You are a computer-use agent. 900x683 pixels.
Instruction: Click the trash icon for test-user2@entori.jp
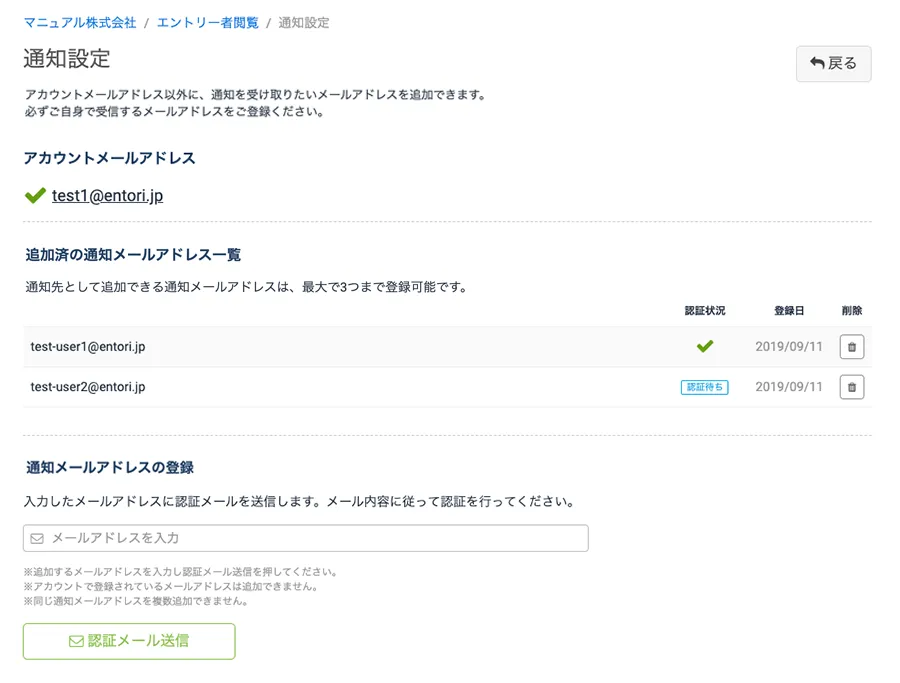[851, 387]
